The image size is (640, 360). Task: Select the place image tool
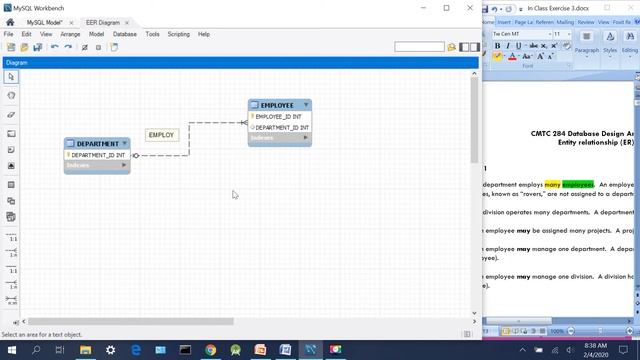point(11,166)
